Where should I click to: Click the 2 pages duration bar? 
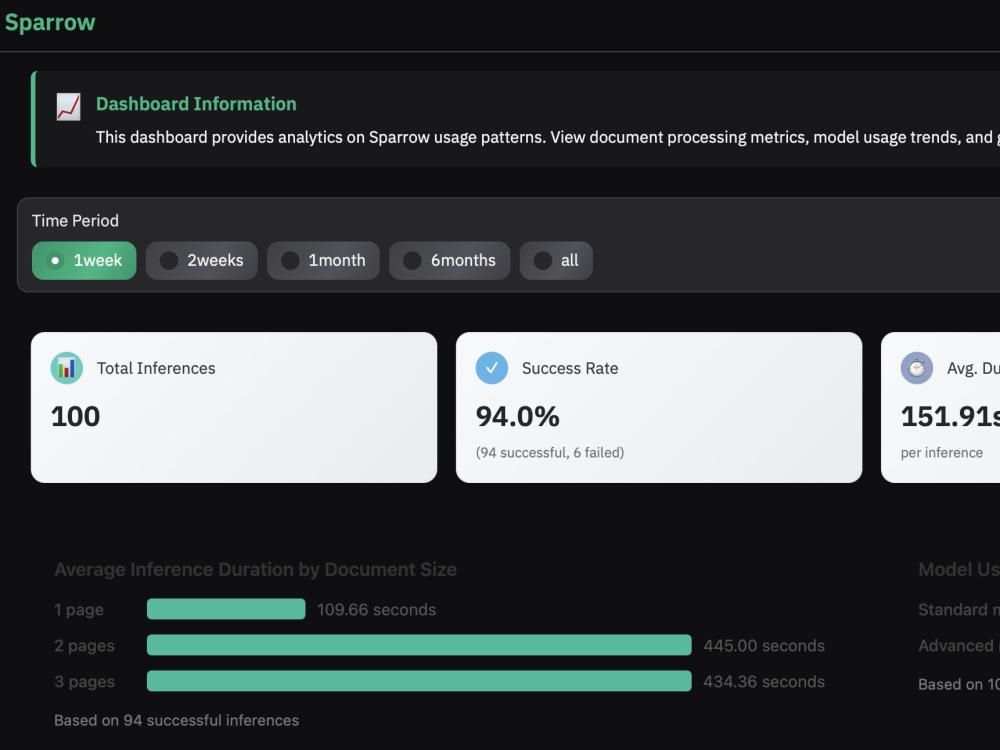tap(419, 645)
